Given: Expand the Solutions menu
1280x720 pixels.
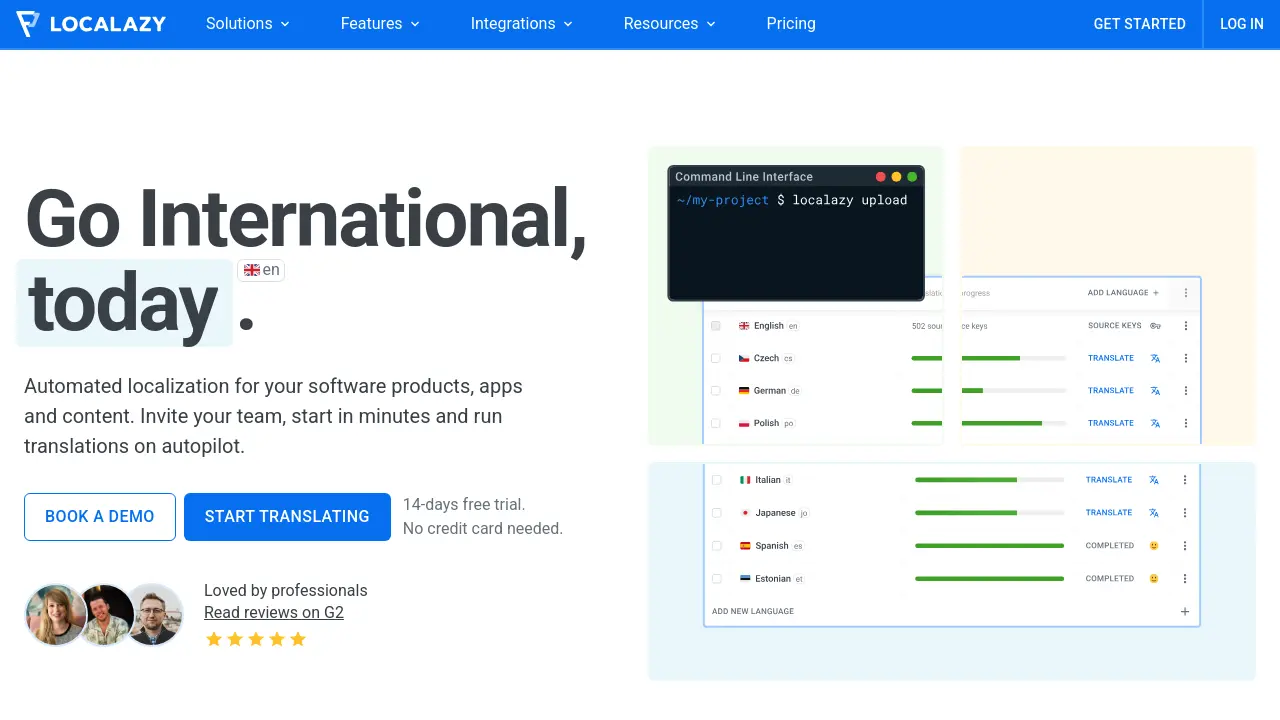Looking at the screenshot, I should click(x=248, y=24).
